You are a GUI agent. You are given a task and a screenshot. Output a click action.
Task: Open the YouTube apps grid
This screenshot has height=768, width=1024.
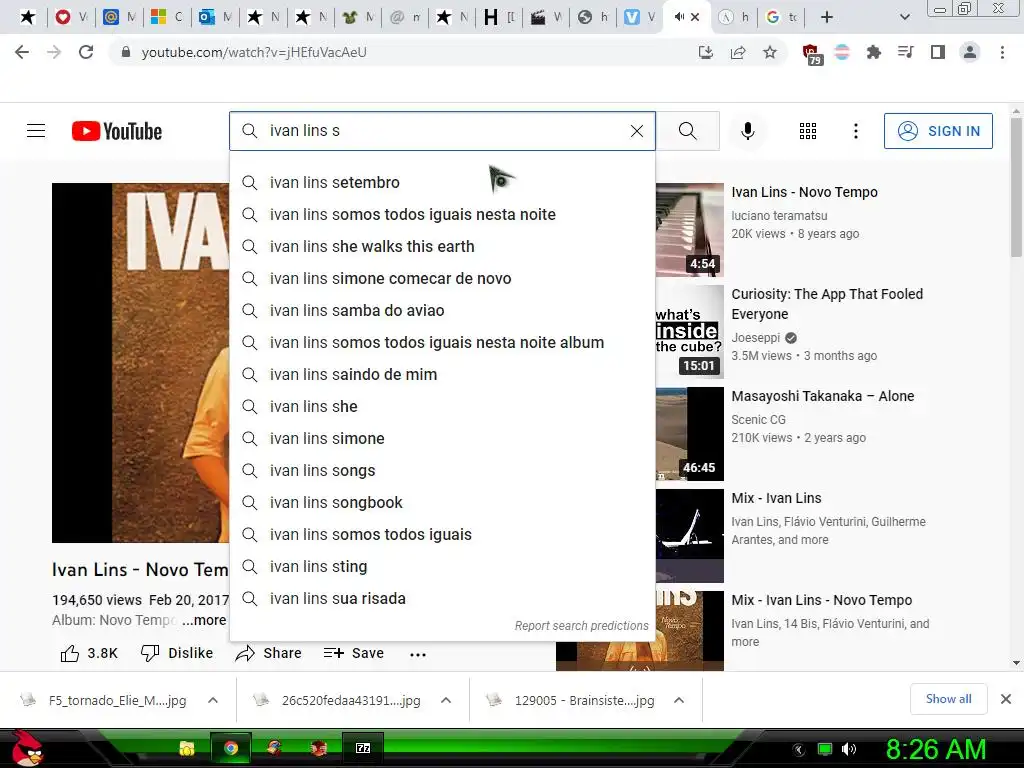808,131
